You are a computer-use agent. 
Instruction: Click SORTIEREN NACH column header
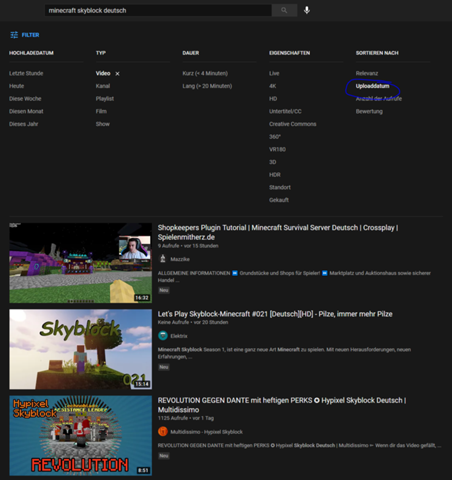(x=377, y=53)
